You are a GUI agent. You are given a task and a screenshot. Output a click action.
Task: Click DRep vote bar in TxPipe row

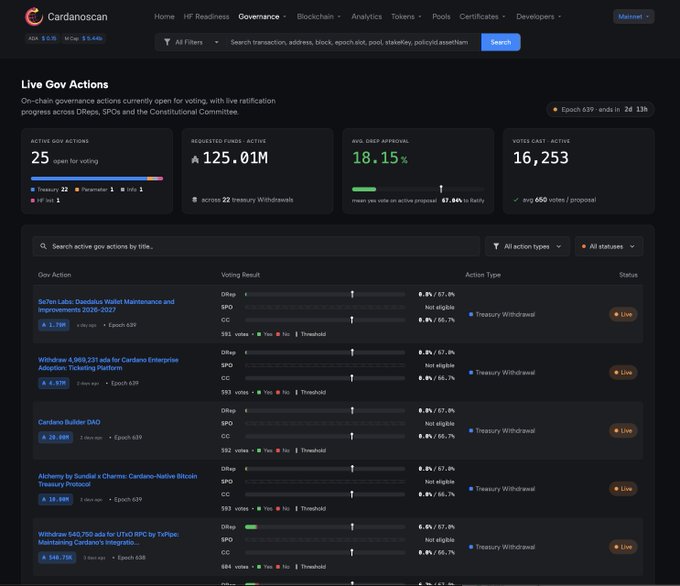coord(325,527)
